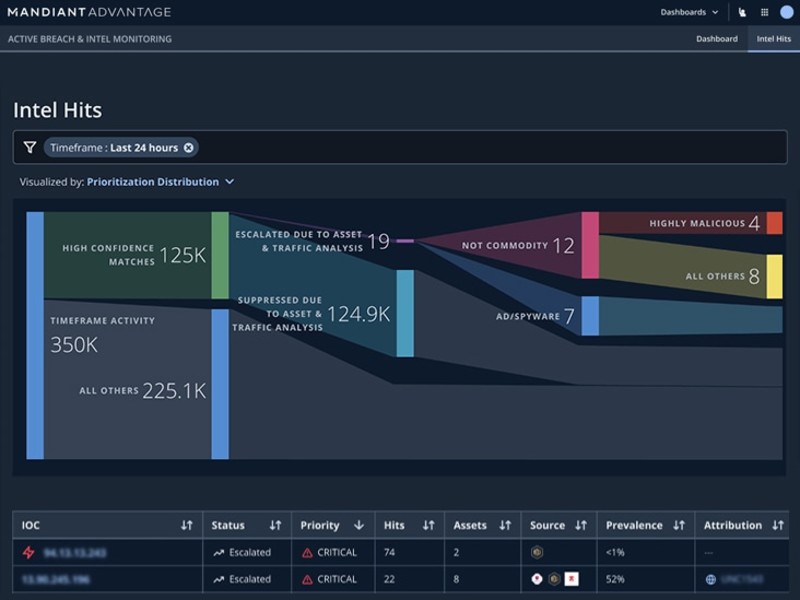Select the lightning IOC type icon for 94.13.13.243
The height and width of the screenshot is (600, 800).
pos(30,552)
